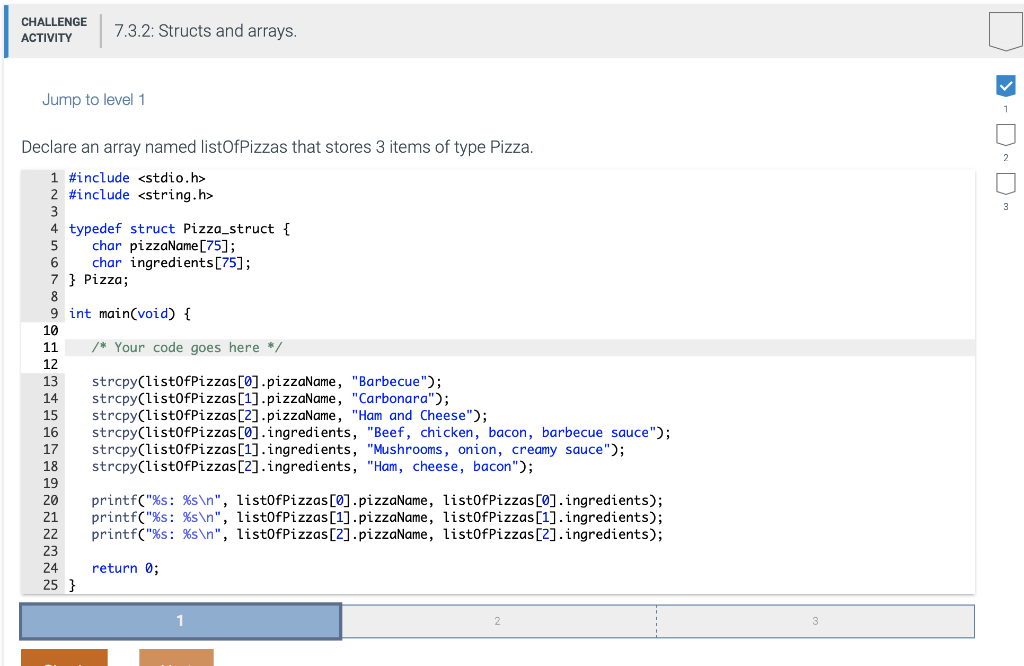The height and width of the screenshot is (666, 1024).
Task: Click the 'Your code goes here' editable line
Action: tap(187, 347)
